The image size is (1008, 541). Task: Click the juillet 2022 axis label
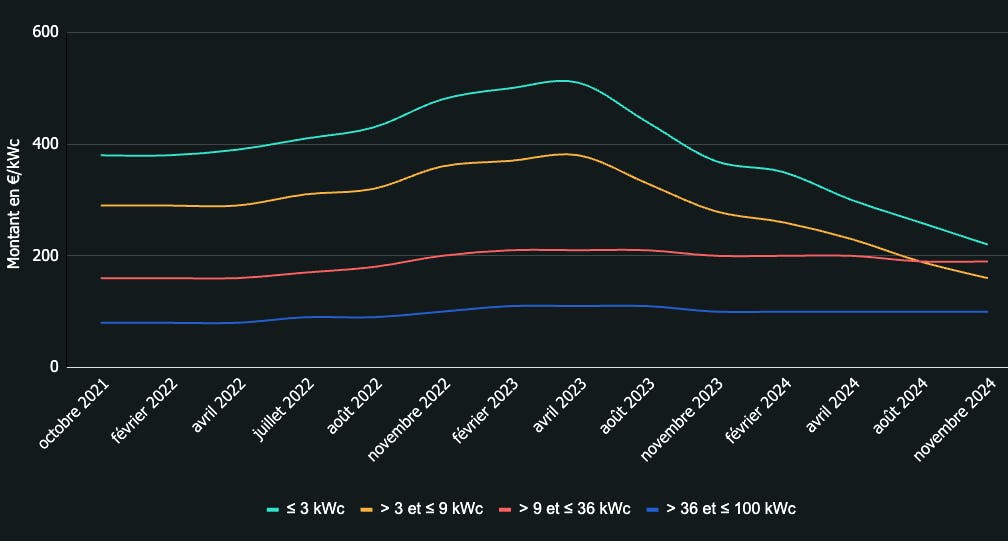284,412
